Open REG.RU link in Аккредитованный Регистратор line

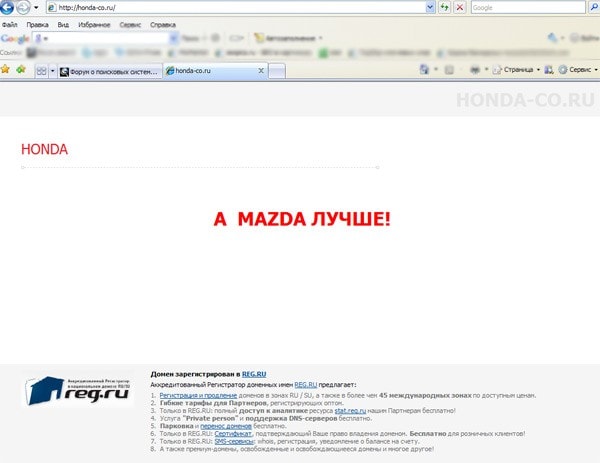[306, 385]
